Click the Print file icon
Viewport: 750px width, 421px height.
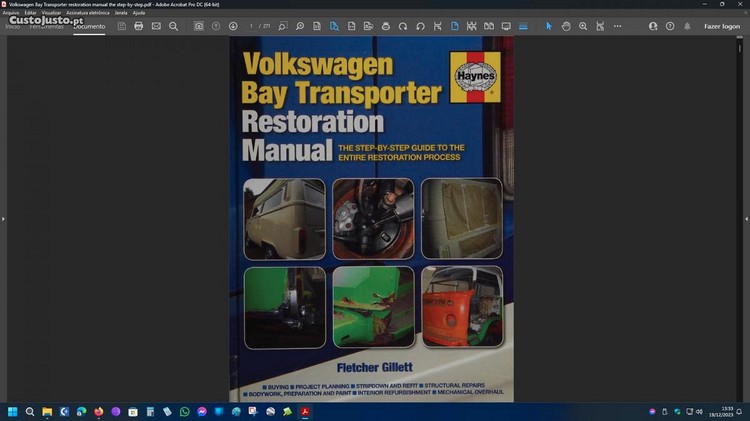tap(138, 26)
